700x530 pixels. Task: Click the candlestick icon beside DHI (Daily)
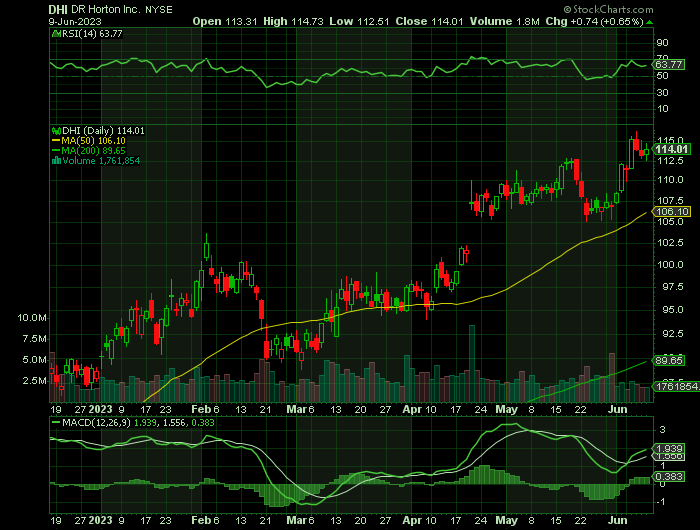pos(56,131)
